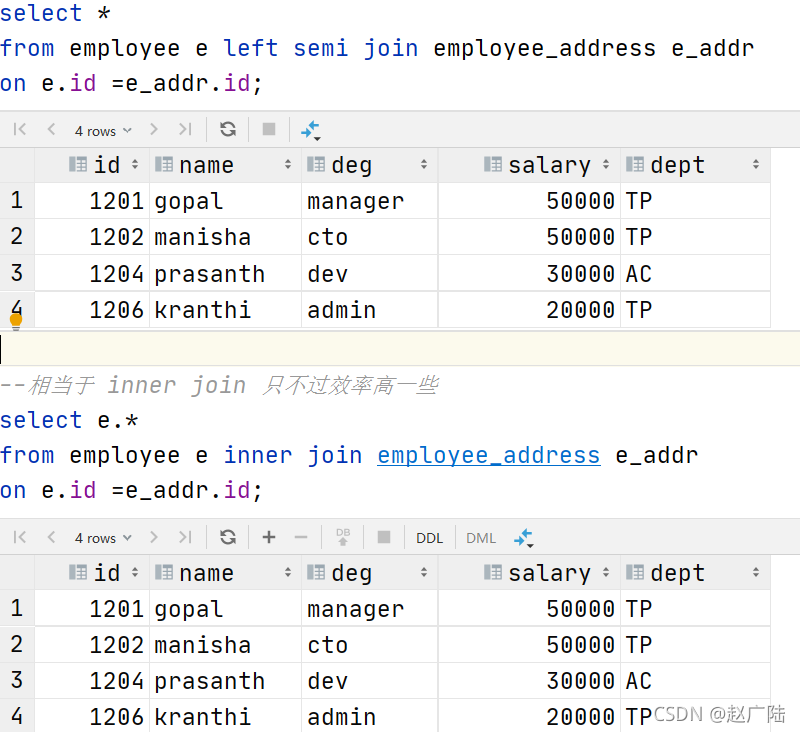Select cell 'admin' in upper grid

369,310
